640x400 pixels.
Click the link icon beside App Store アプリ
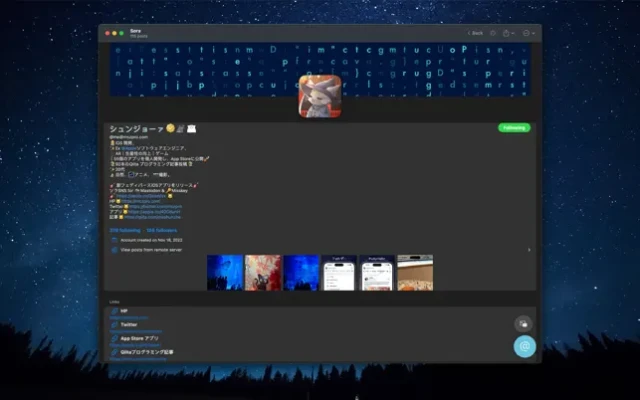pos(115,338)
